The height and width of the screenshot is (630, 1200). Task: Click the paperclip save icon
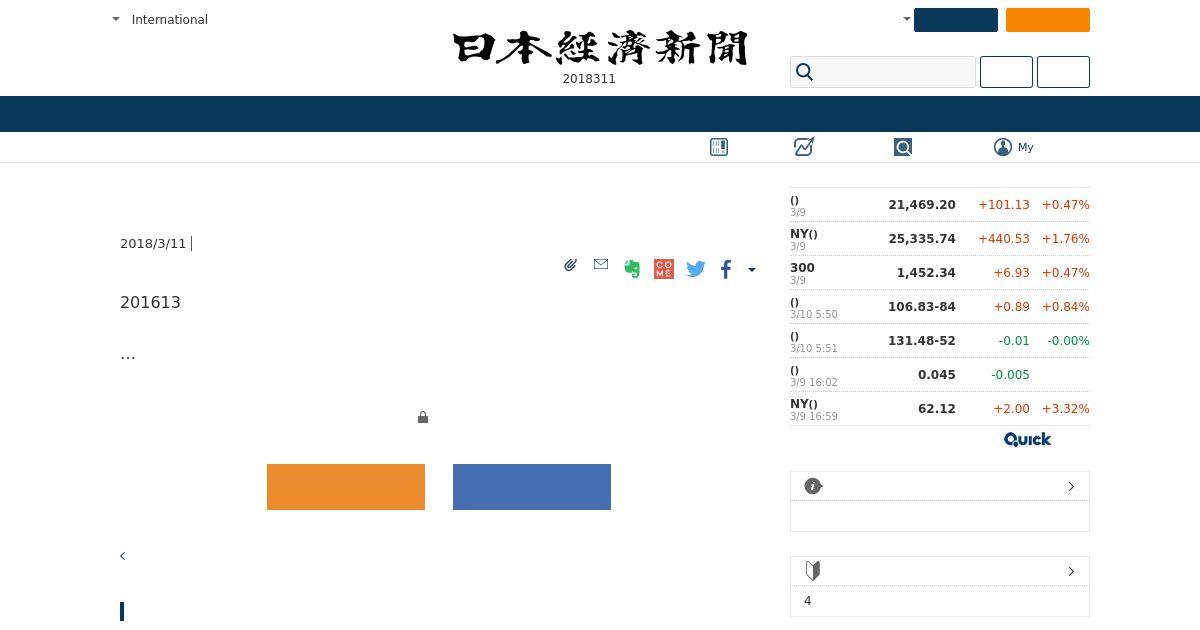(x=570, y=265)
